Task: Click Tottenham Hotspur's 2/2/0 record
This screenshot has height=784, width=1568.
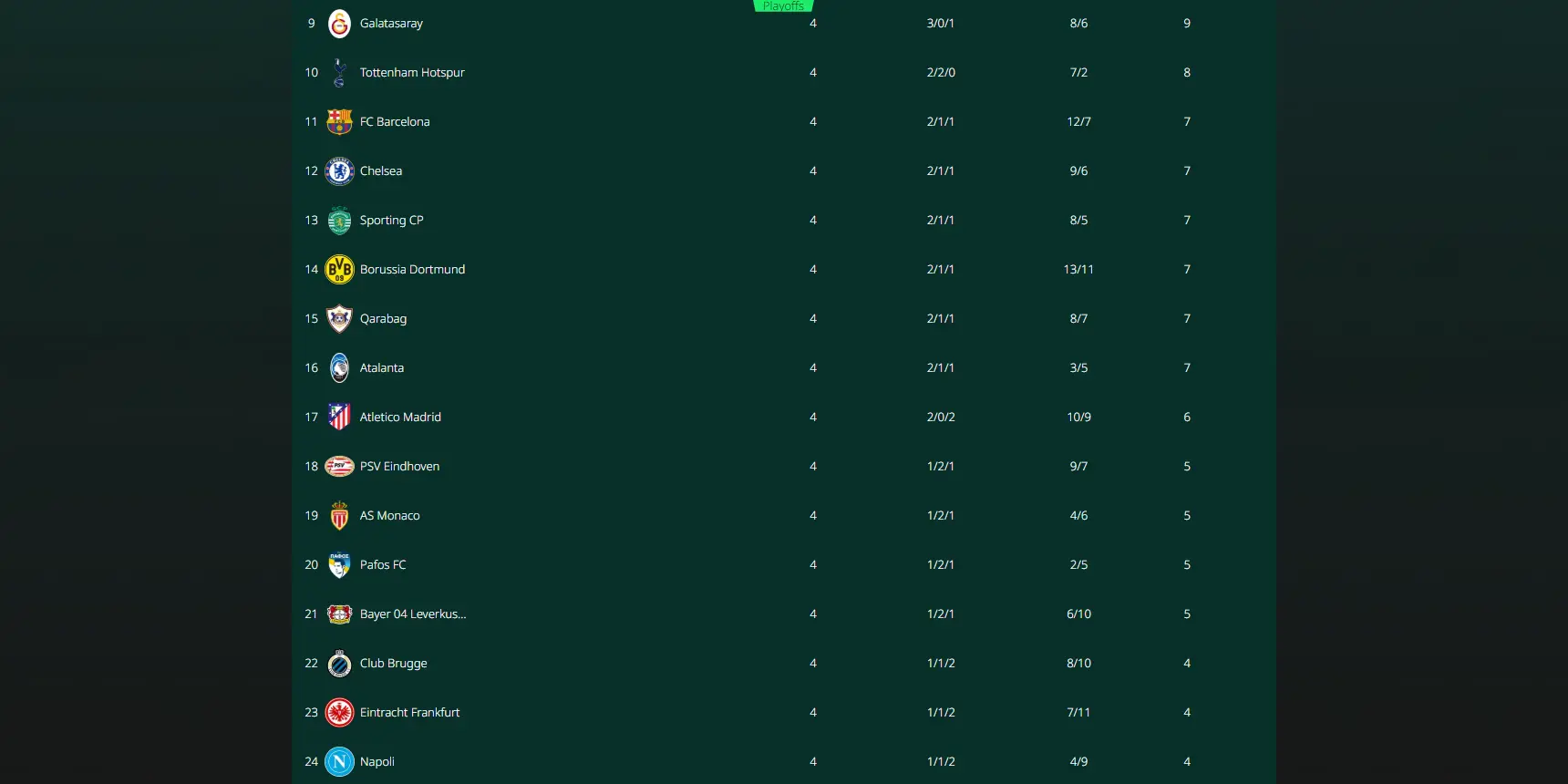Action: [941, 73]
